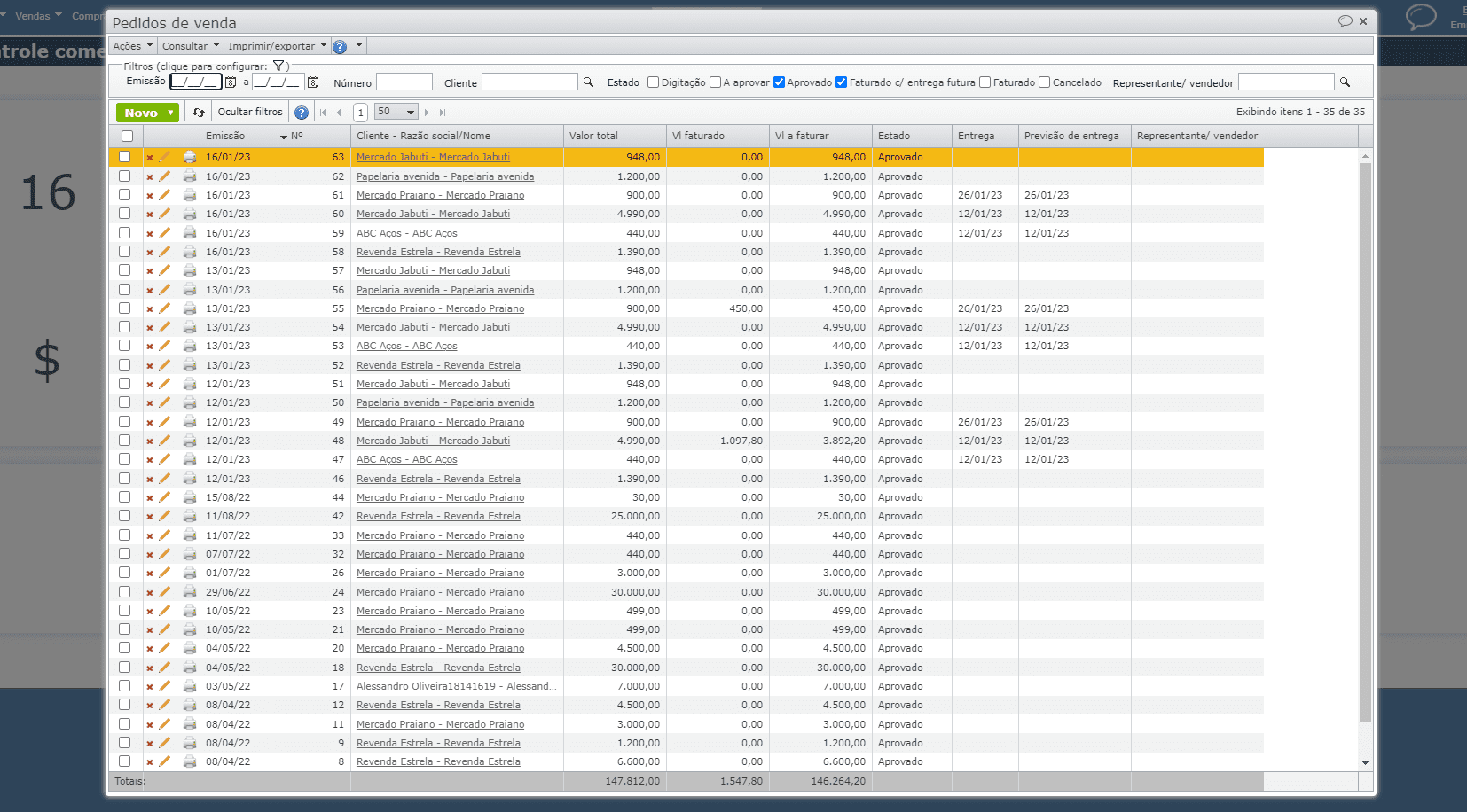Screen dimensions: 1467x812
Task: Click the filter funnel configuration icon
Action: pyautogui.click(x=278, y=66)
